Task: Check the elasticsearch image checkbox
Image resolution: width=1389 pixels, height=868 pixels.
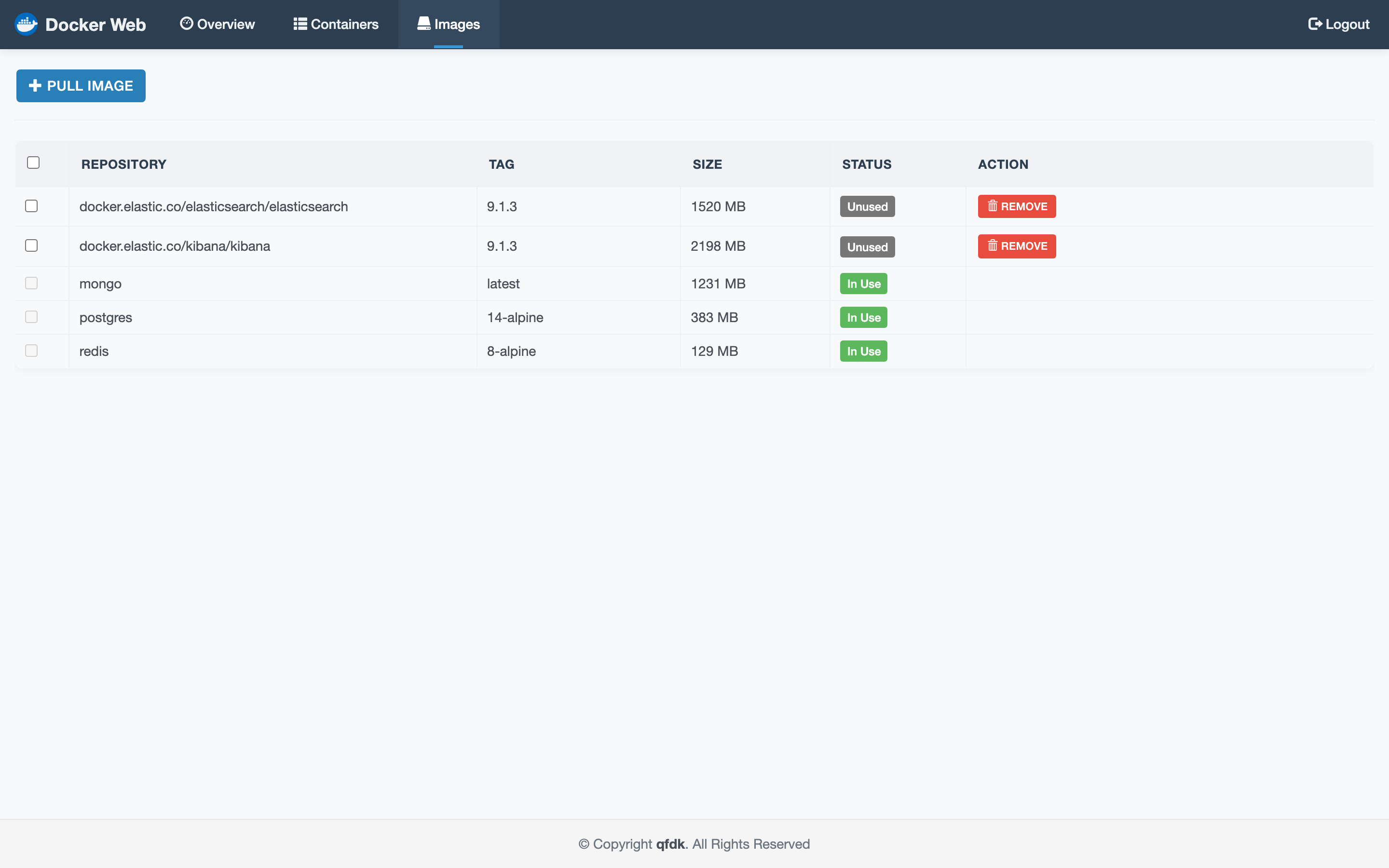Action: coord(31,206)
